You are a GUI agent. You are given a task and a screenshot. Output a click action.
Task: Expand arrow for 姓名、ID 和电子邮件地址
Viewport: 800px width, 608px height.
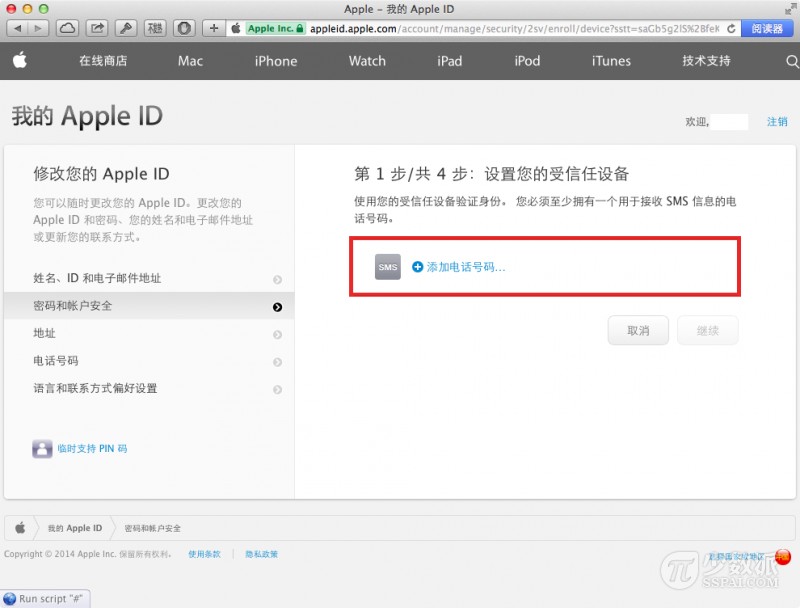tap(278, 280)
